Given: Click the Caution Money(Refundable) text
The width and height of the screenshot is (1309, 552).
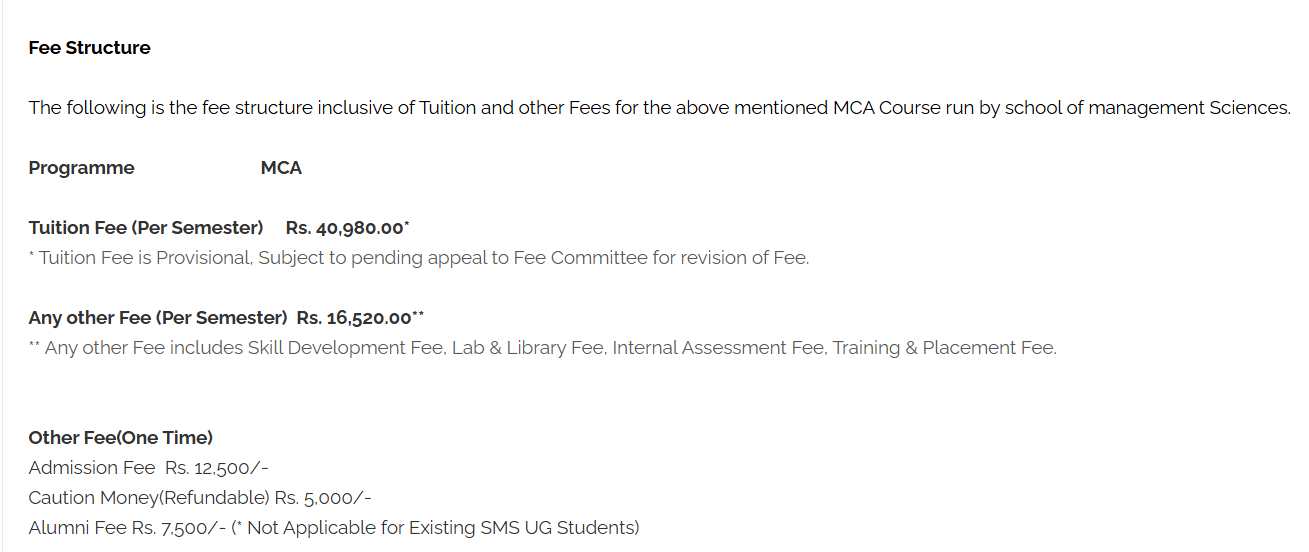Looking at the screenshot, I should point(149,498).
